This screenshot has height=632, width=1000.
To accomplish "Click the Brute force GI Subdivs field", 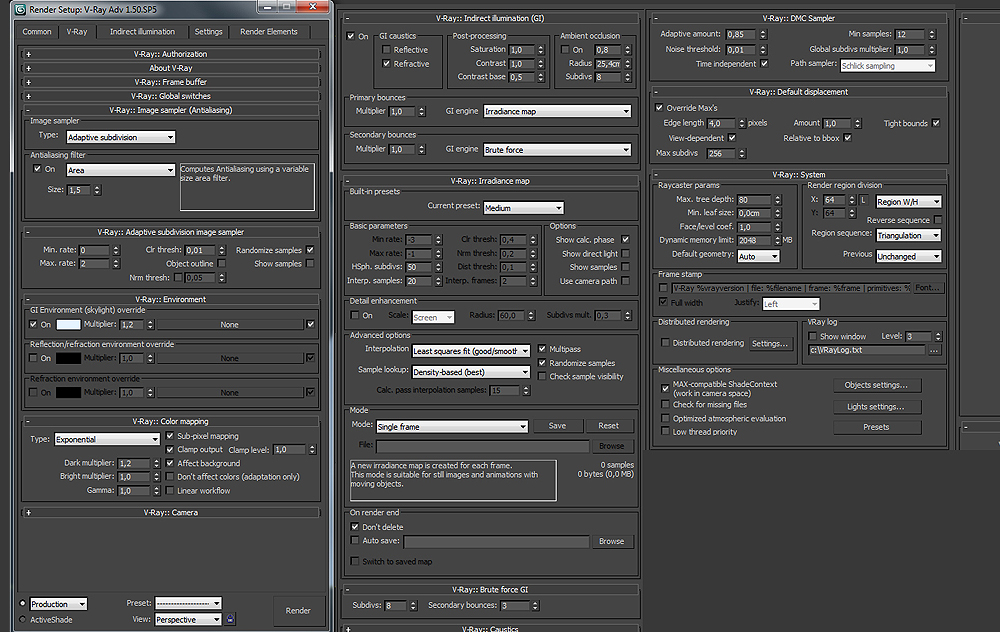I will [x=396, y=605].
